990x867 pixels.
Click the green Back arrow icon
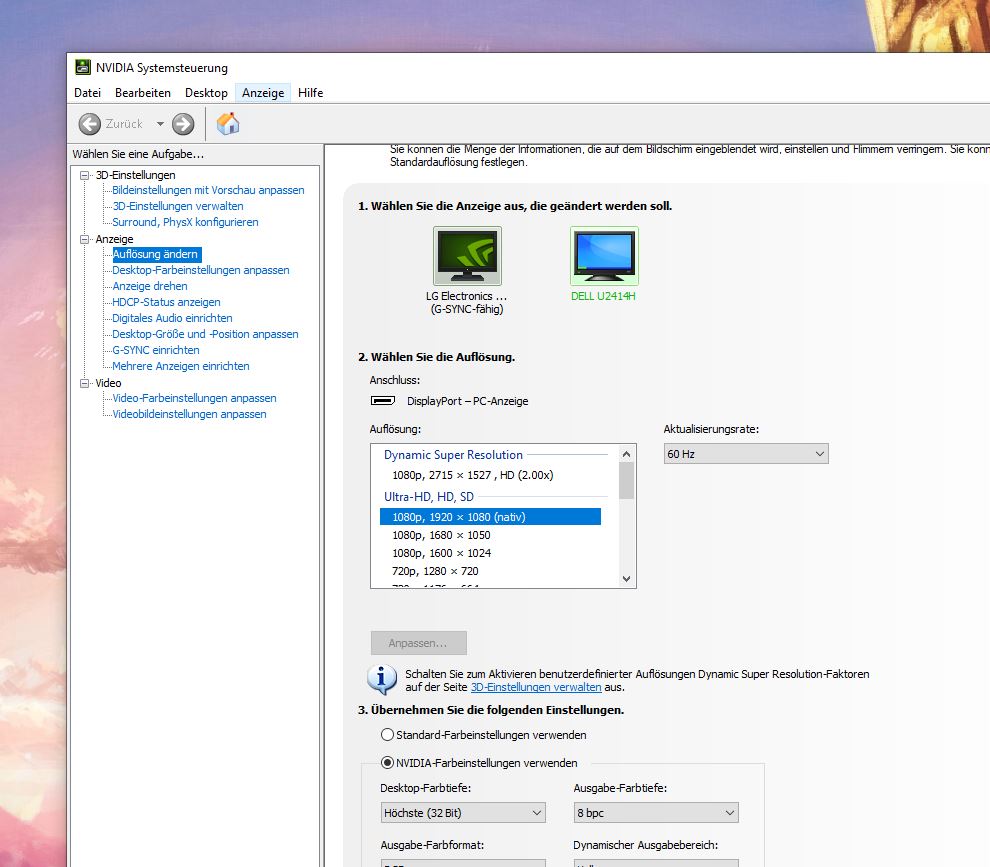[x=90, y=124]
